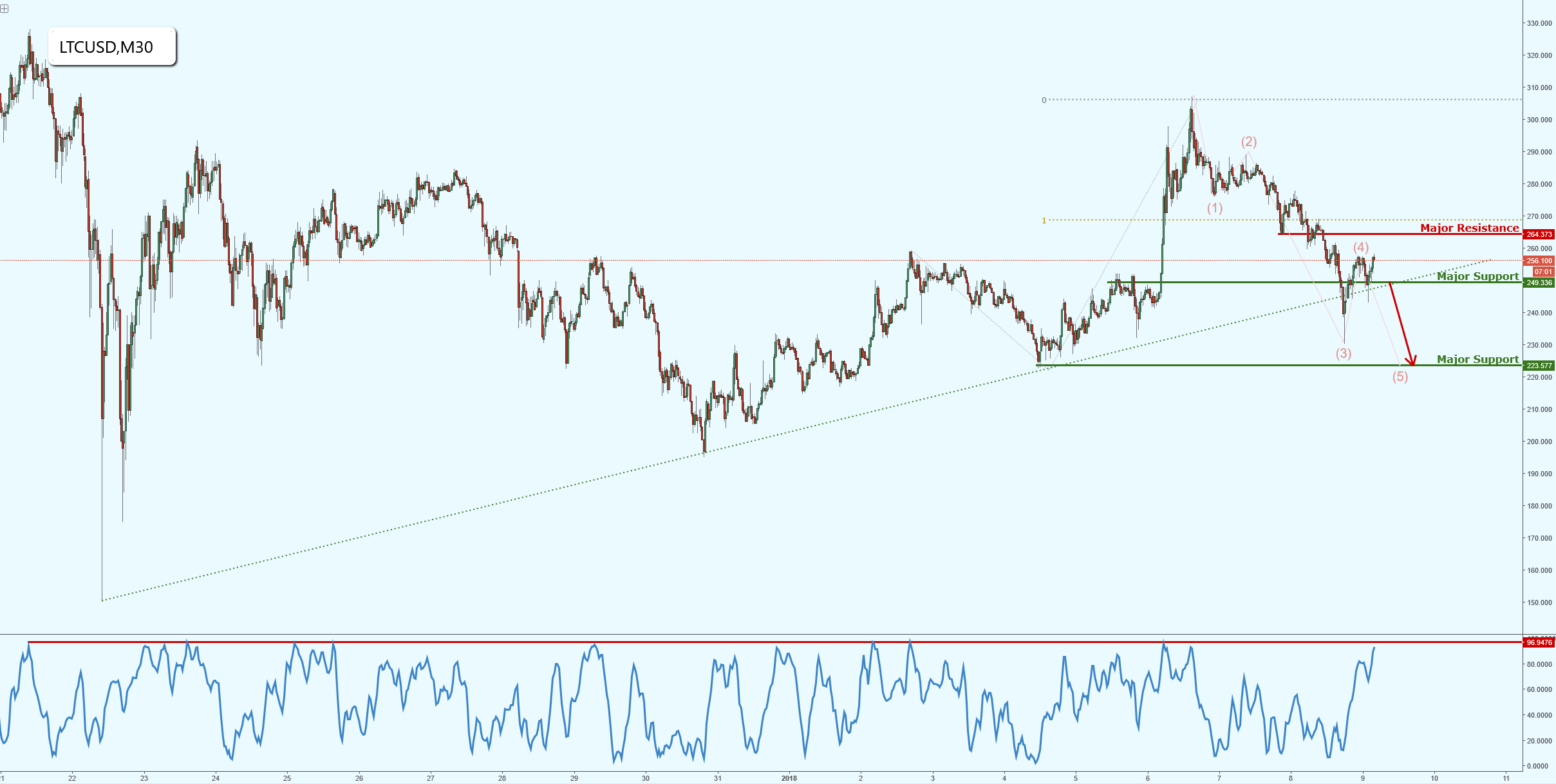Click the 28 date axis label
Screen dimensions: 1556x784
[502, 778]
